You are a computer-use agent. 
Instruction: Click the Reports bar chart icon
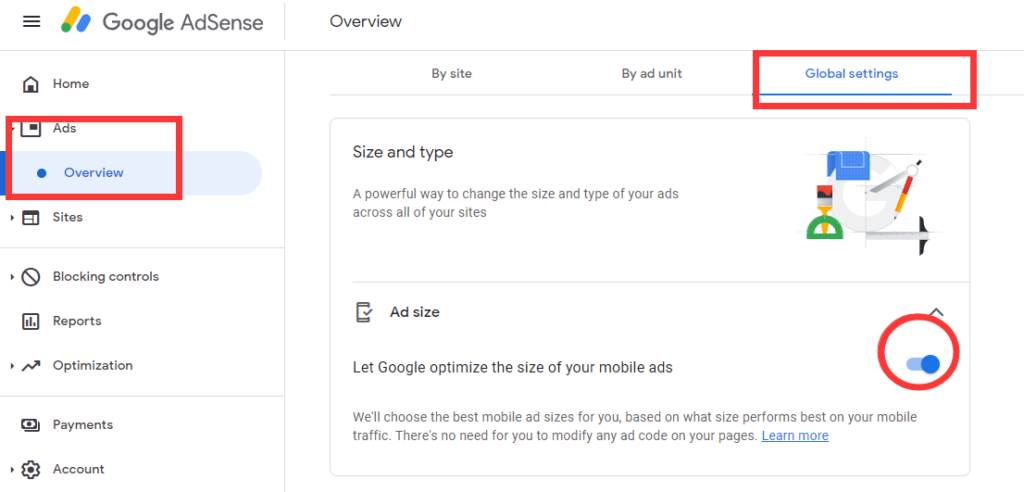coord(31,321)
